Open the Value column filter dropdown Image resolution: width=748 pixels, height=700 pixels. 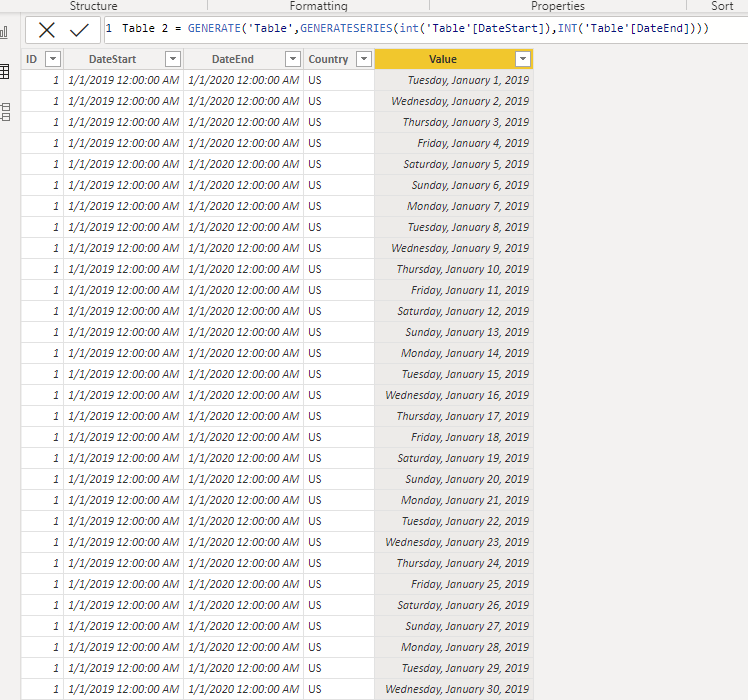[x=523, y=59]
